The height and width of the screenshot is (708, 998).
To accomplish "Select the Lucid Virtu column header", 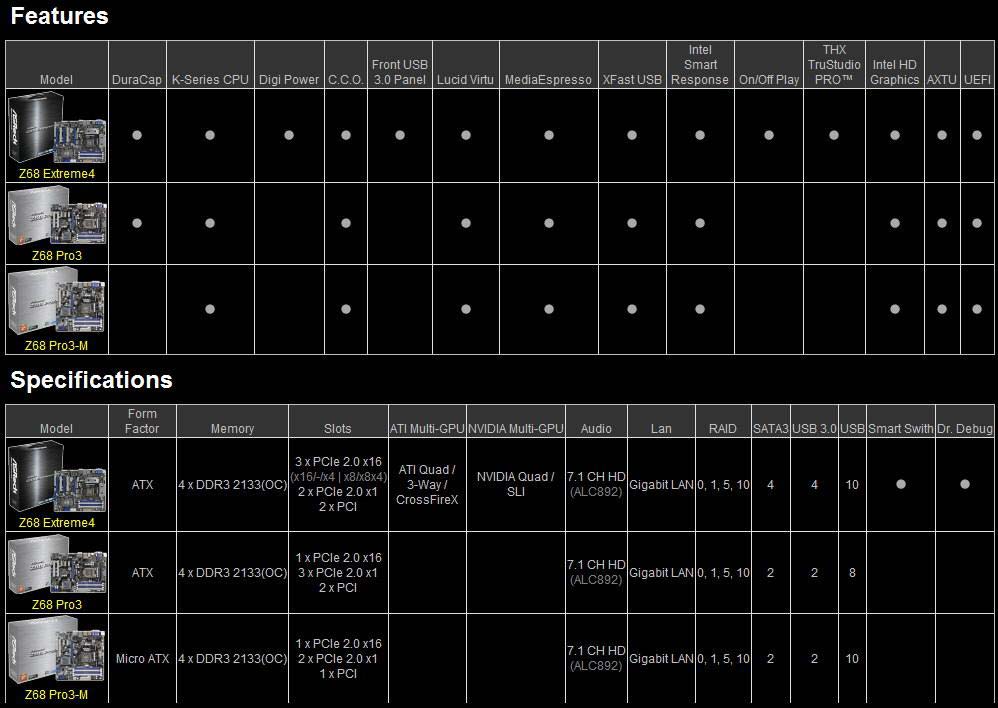I will coord(465,80).
